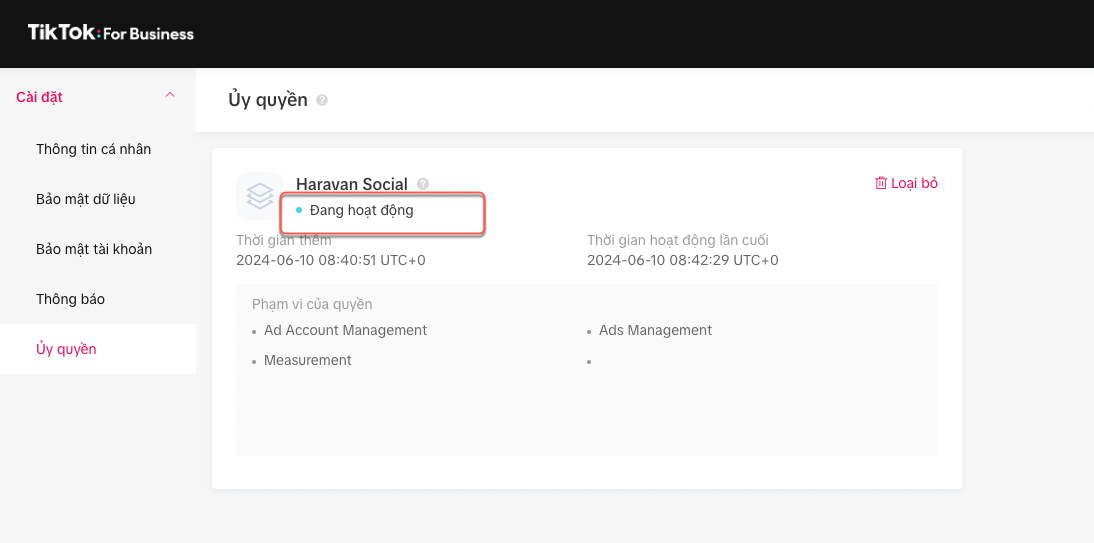The width and height of the screenshot is (1094, 543).
Task: Click the TikTok For Business logo
Action: [x=111, y=33]
